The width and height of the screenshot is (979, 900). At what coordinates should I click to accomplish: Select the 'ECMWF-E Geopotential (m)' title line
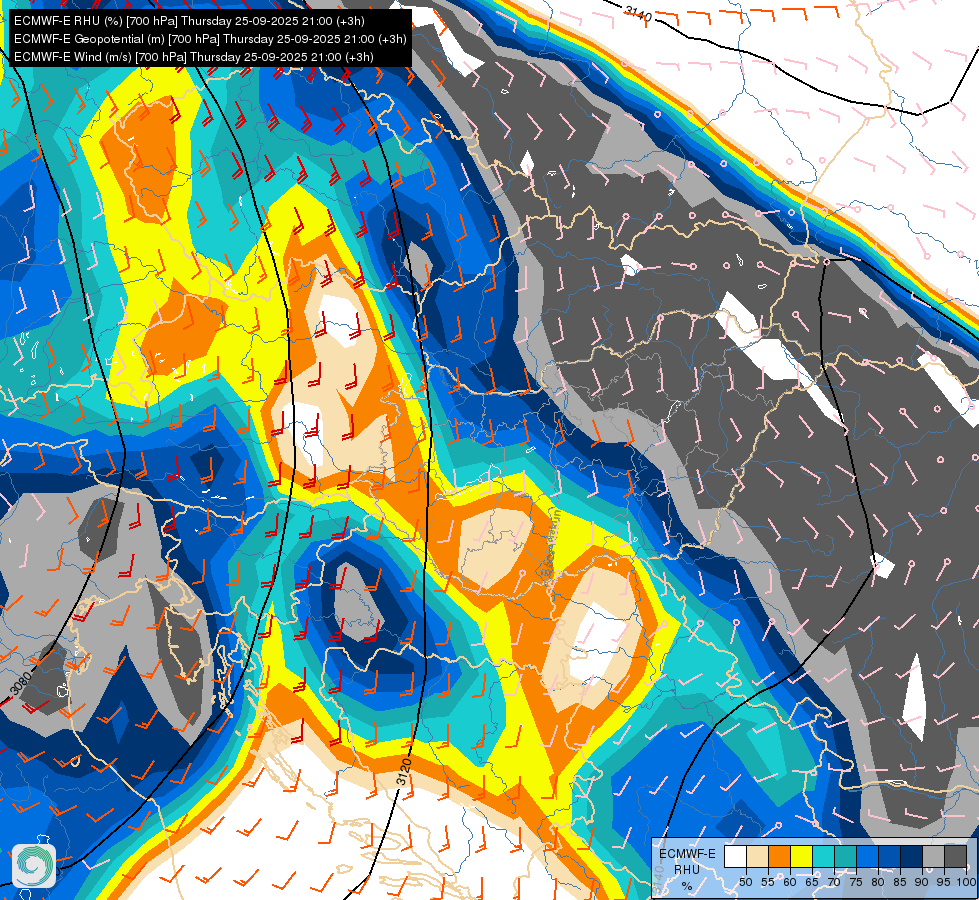tap(210, 39)
